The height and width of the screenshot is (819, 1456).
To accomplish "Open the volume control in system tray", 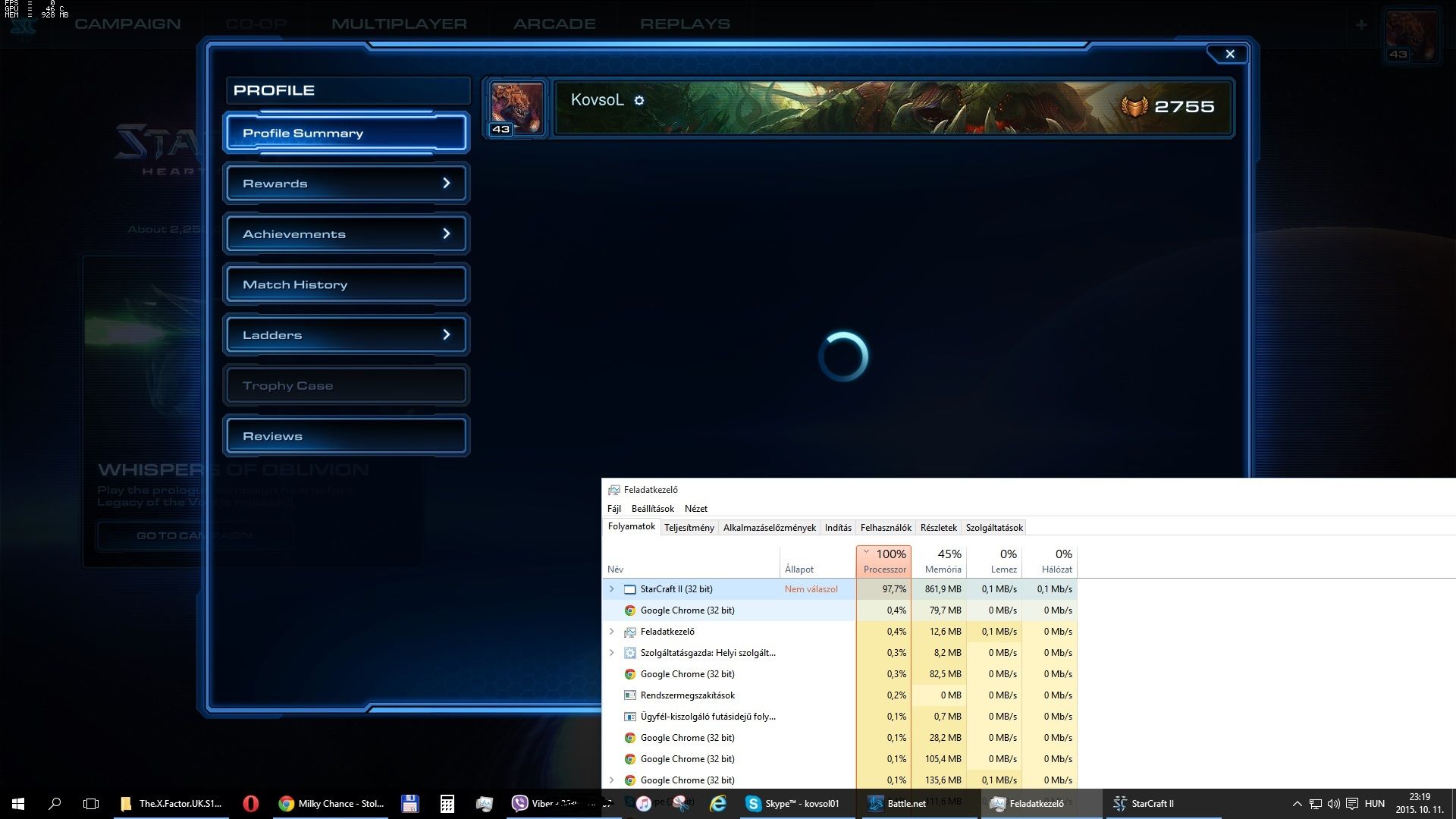I will pos(1333,804).
